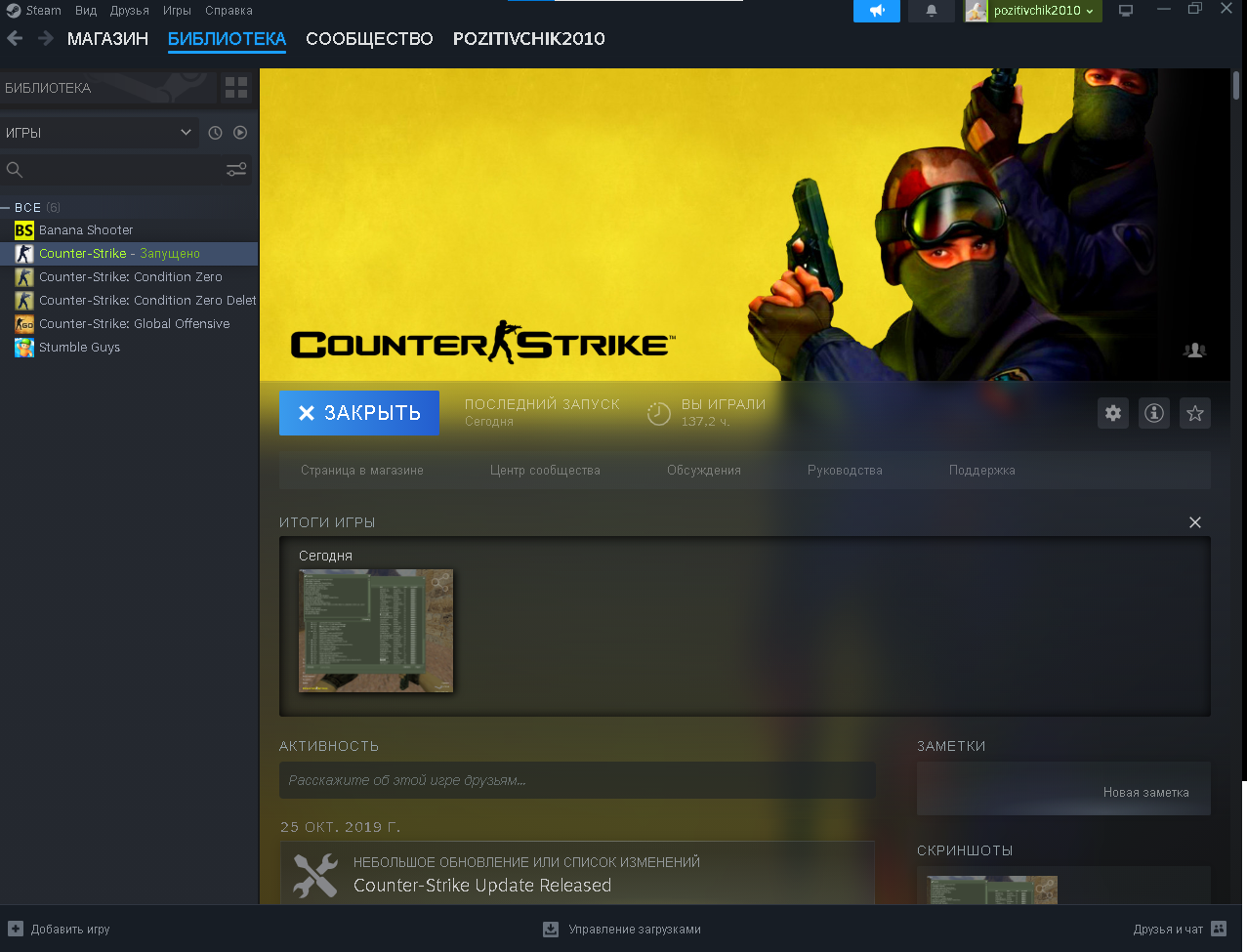Open game settings gear icon
1247x952 pixels.
[1113, 413]
